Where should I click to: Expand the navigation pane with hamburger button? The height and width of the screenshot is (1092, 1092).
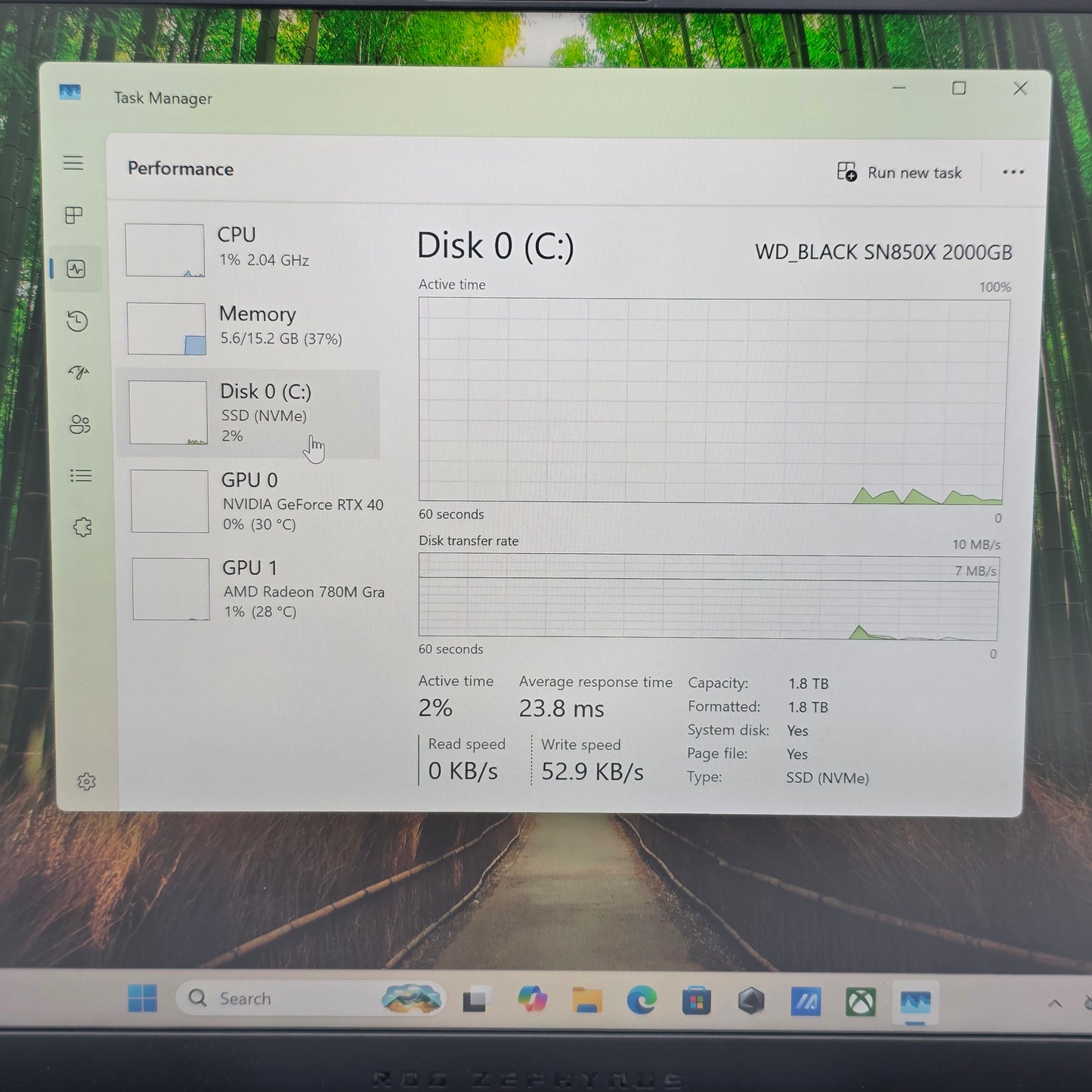(x=73, y=162)
